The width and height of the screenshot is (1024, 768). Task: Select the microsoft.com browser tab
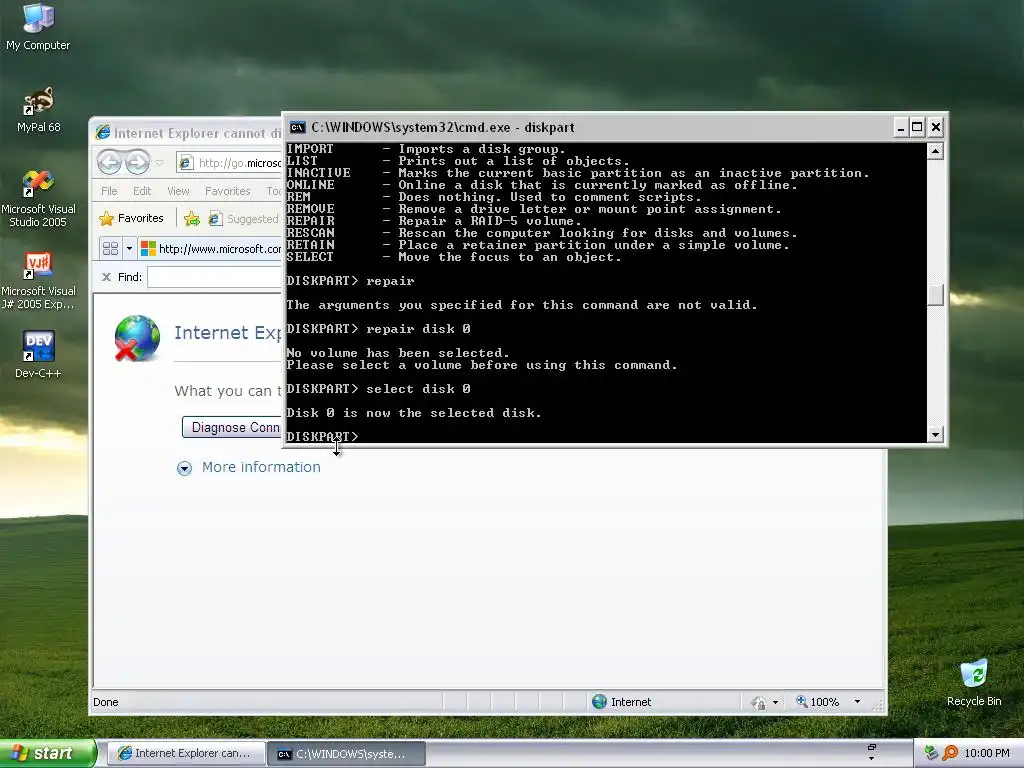tap(210, 249)
